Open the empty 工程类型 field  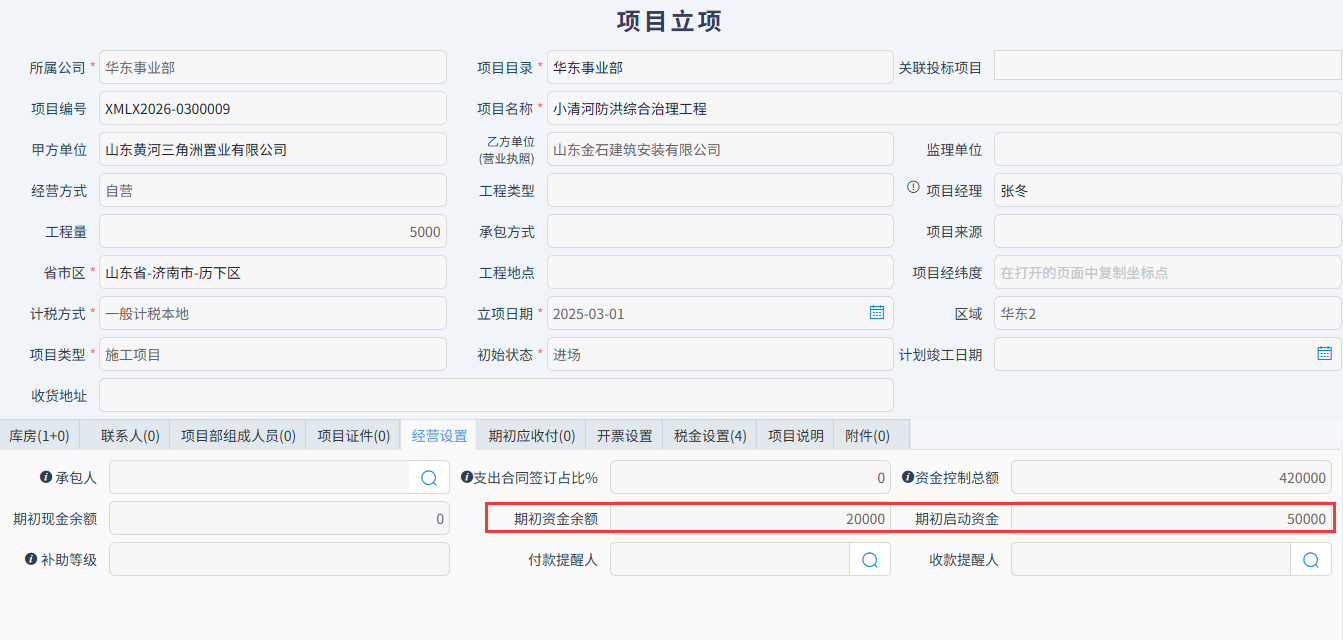pos(720,190)
